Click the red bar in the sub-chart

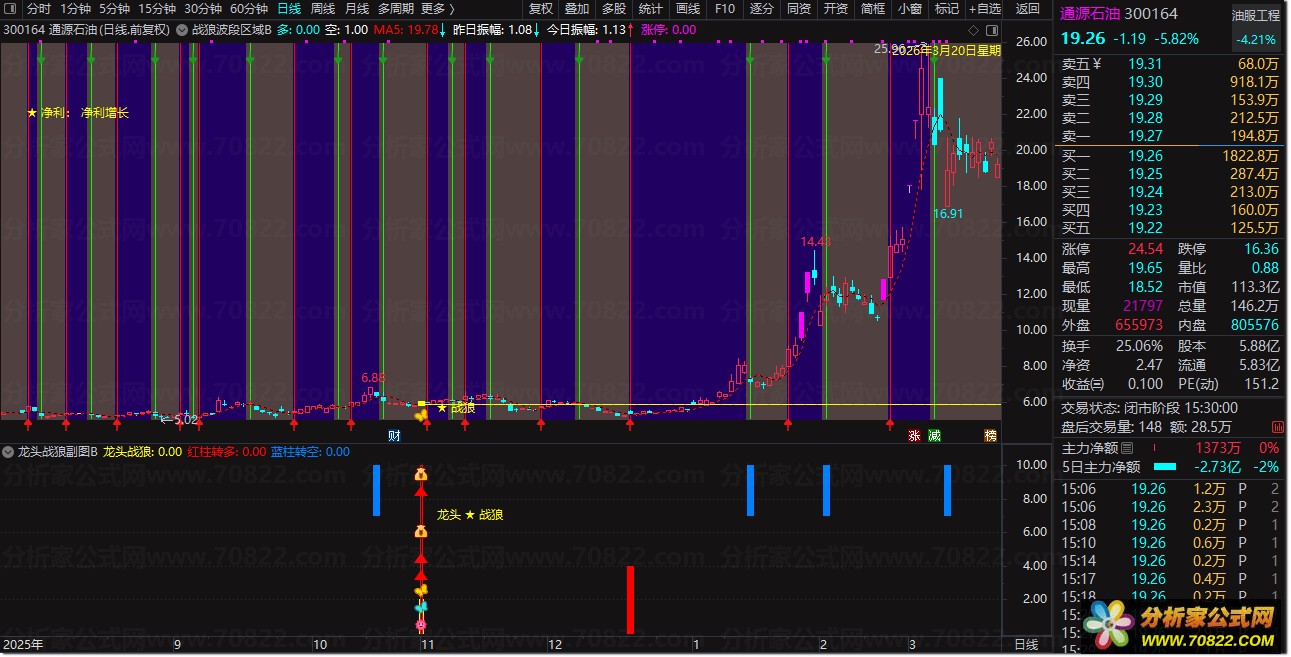[630, 600]
